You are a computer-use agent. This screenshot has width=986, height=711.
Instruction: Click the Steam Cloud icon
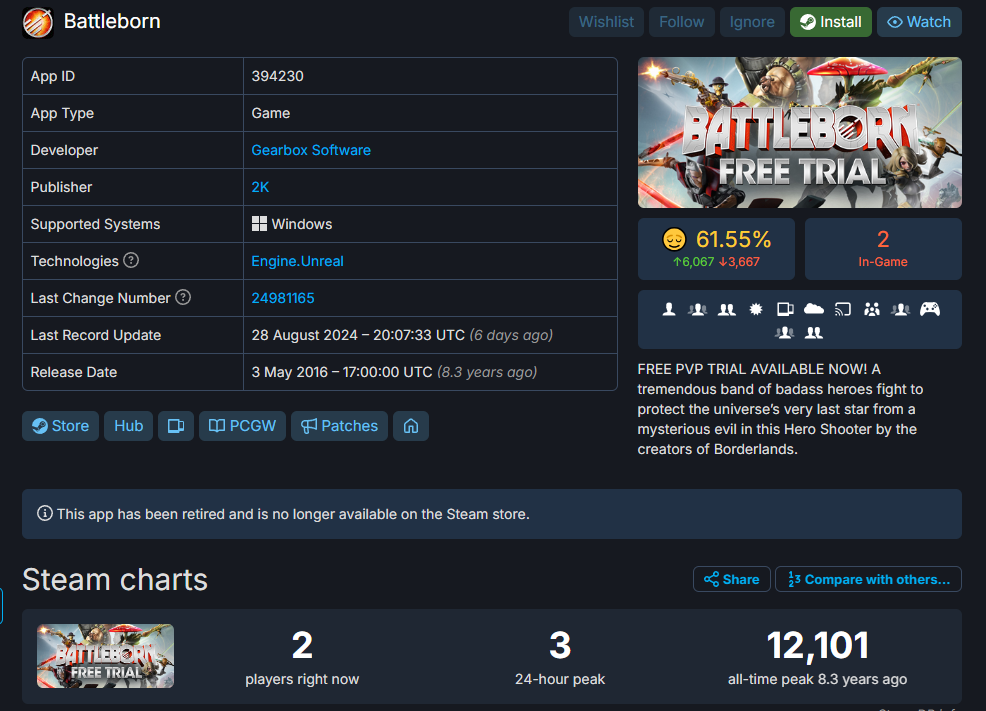coord(814,309)
